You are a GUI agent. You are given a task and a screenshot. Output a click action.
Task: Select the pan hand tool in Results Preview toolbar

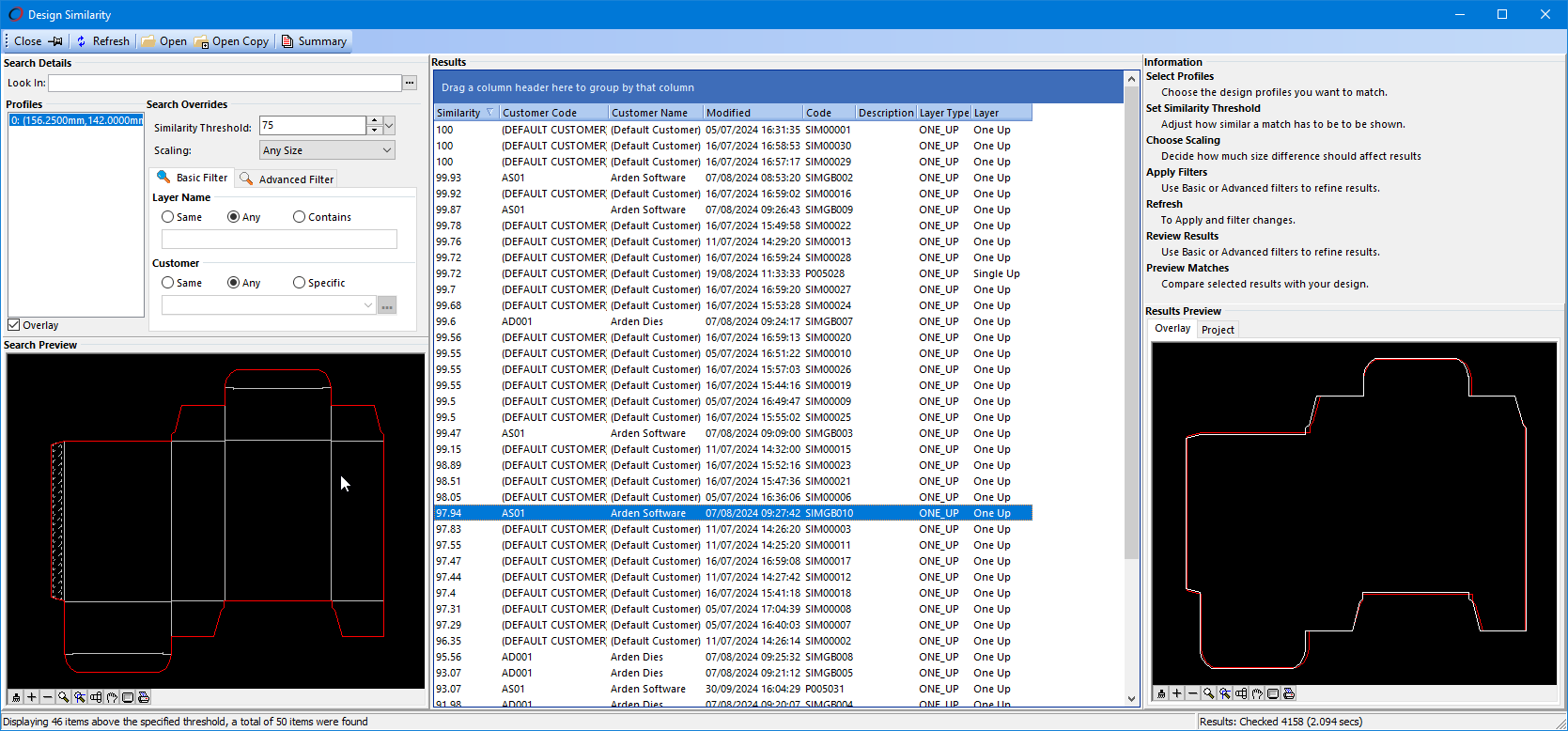click(1257, 693)
